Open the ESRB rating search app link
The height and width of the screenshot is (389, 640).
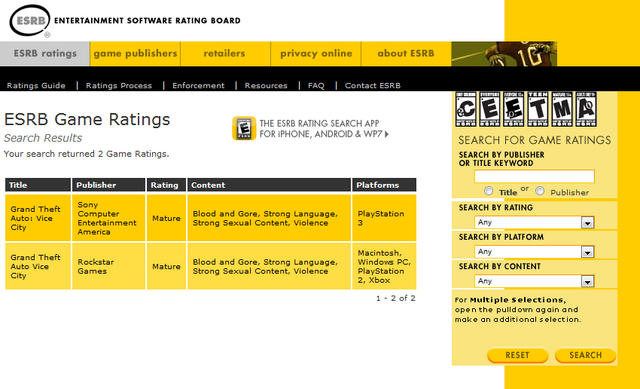point(324,129)
